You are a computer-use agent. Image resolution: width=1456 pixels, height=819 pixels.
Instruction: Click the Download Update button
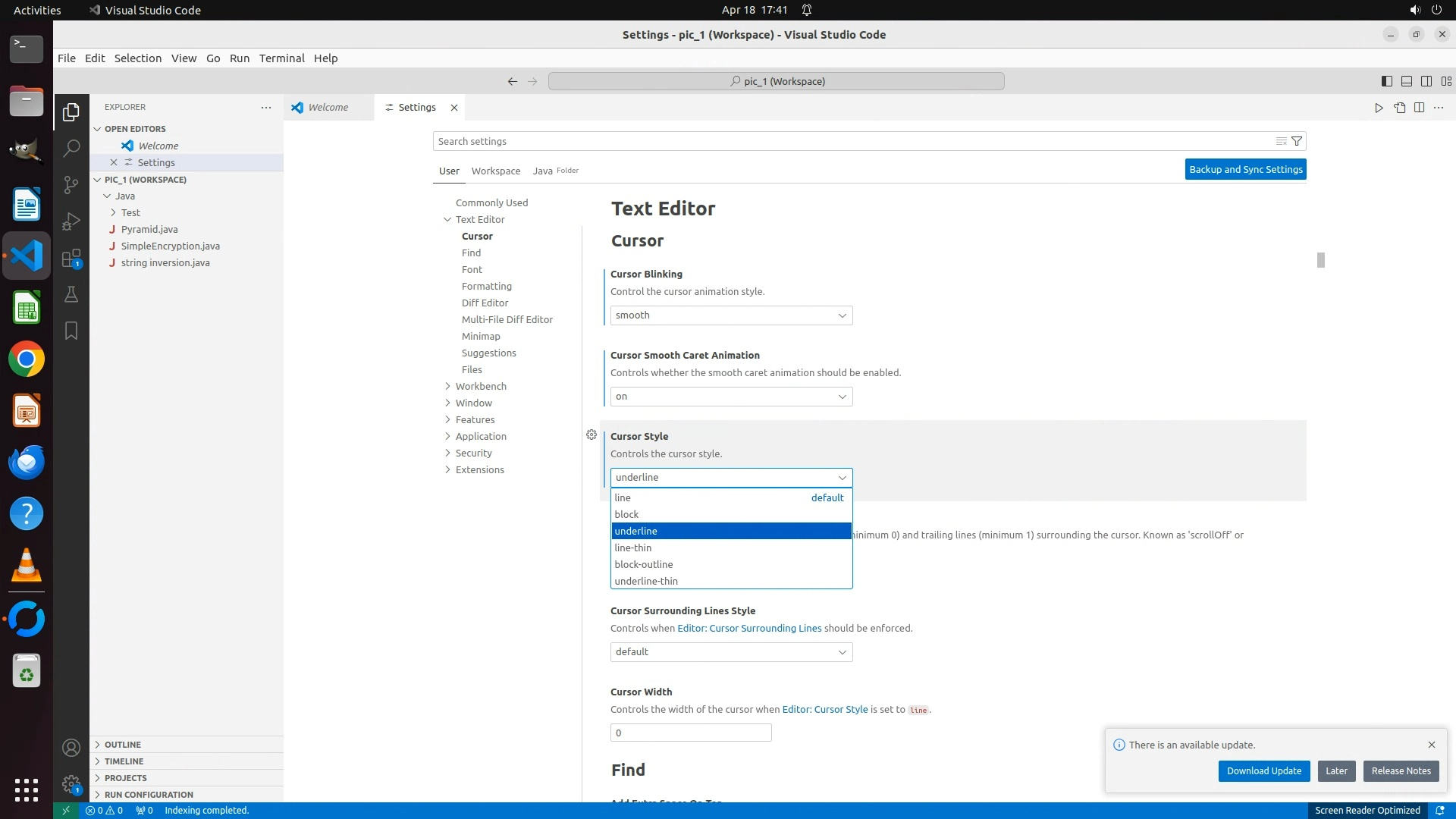click(1263, 770)
